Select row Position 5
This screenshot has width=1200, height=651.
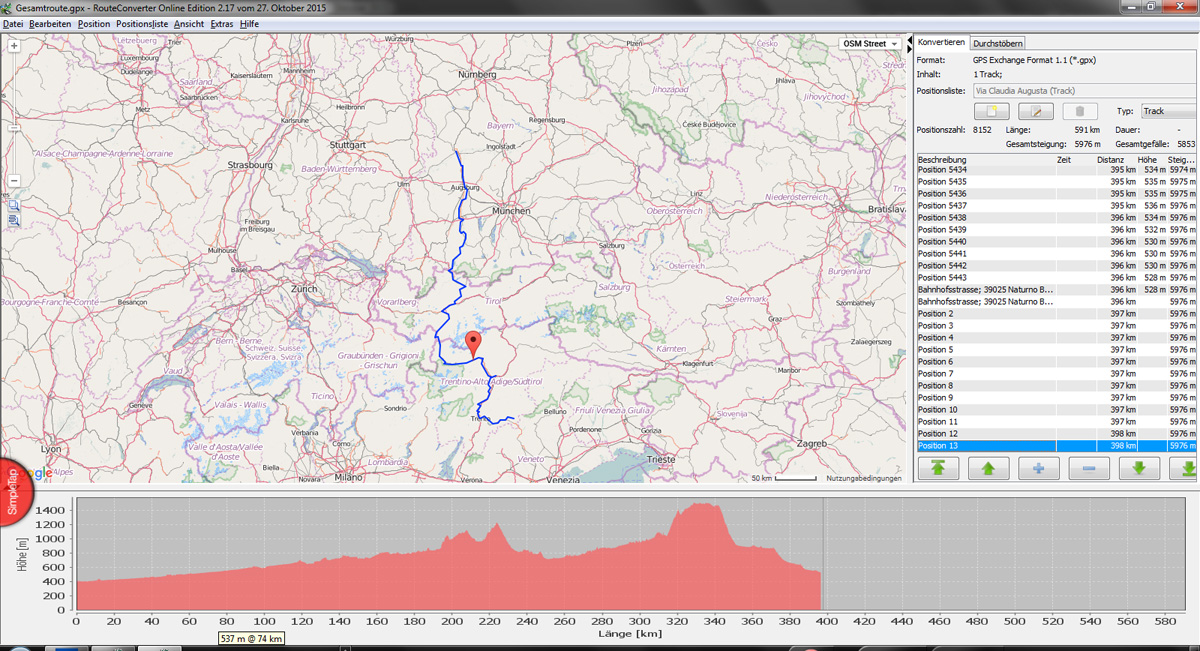[1057, 350]
